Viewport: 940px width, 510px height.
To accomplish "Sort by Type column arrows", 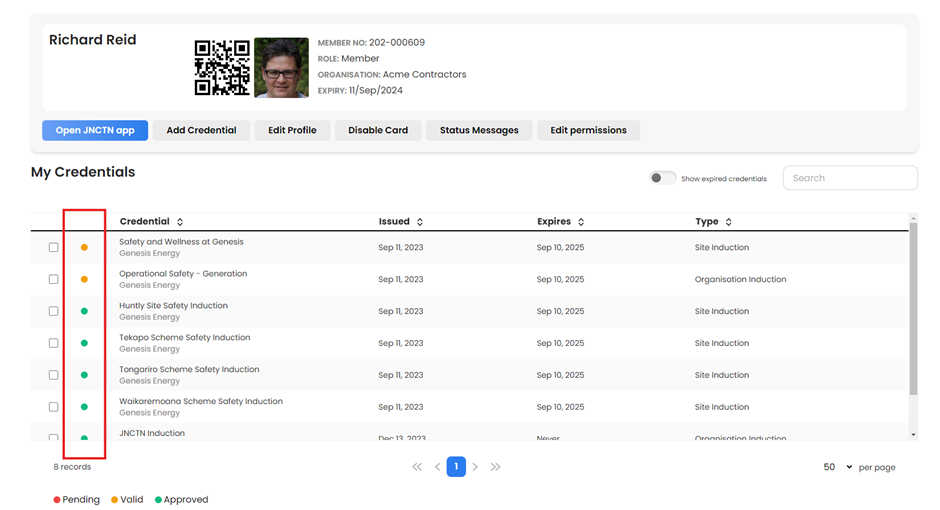I will click(728, 222).
